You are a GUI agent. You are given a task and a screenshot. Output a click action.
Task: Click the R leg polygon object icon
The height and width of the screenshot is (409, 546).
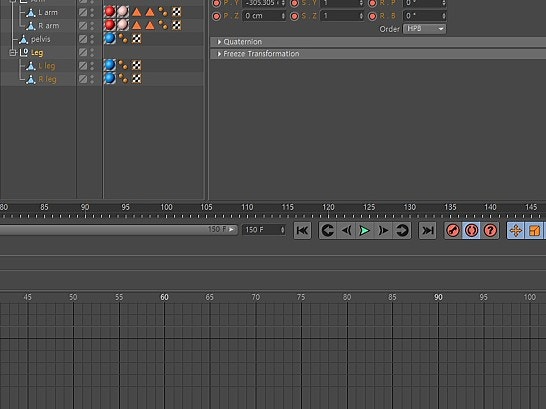[31, 79]
